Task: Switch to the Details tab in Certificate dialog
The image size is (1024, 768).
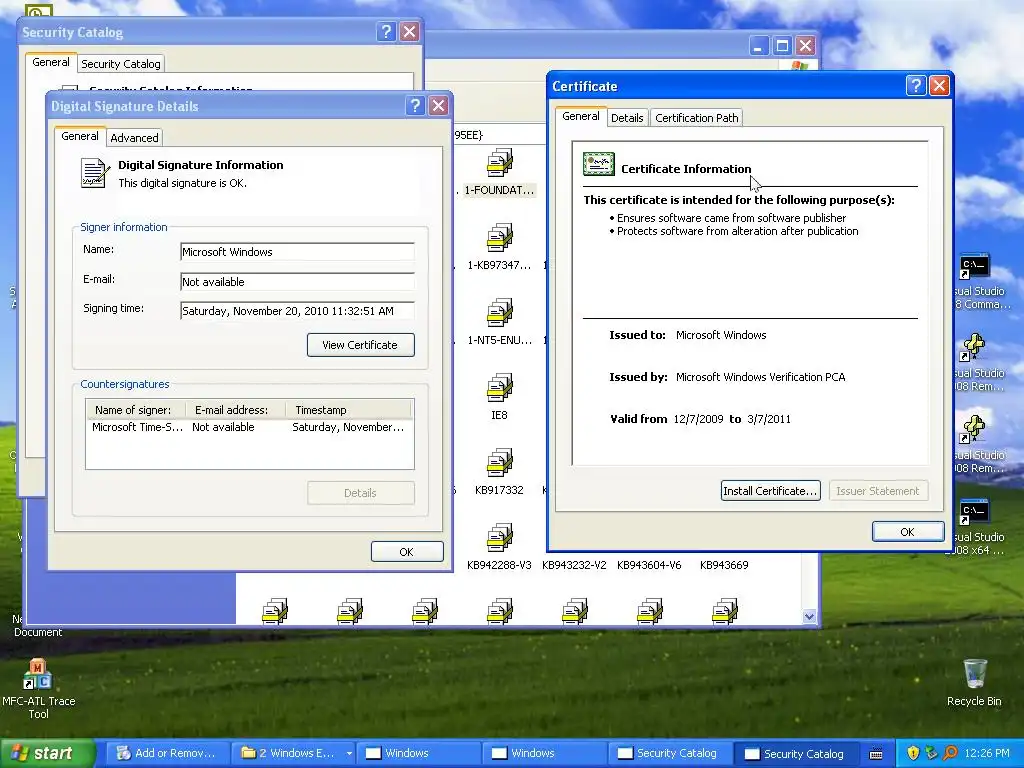Action: (x=627, y=118)
